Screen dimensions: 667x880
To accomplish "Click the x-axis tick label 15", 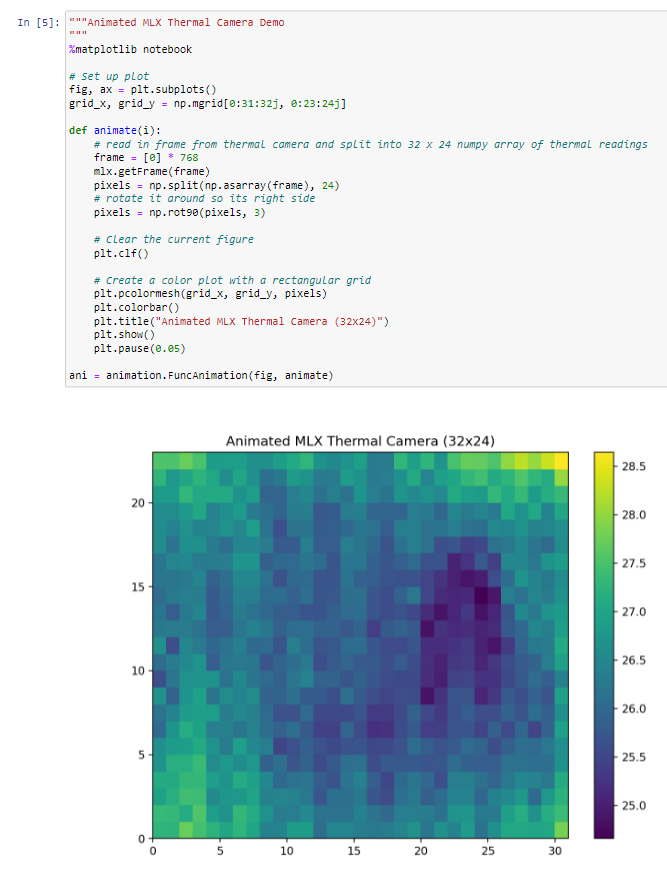I will 354,851.
